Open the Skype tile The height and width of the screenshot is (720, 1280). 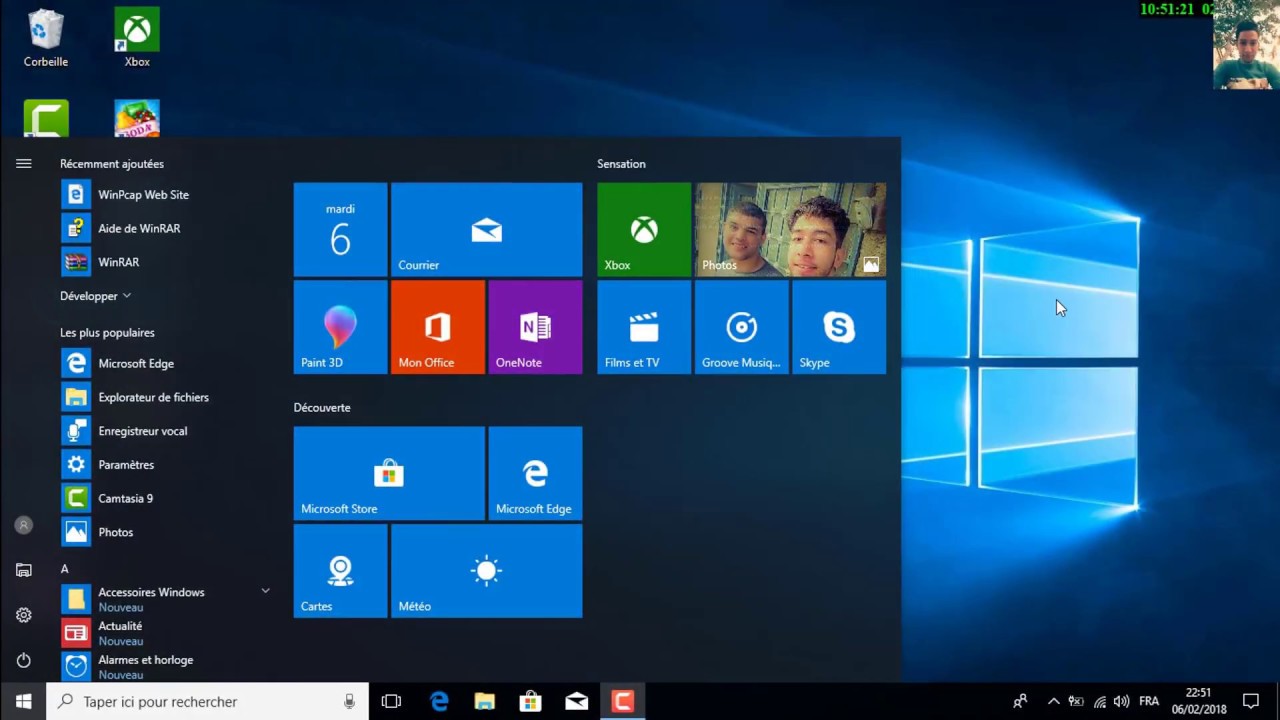(x=839, y=327)
